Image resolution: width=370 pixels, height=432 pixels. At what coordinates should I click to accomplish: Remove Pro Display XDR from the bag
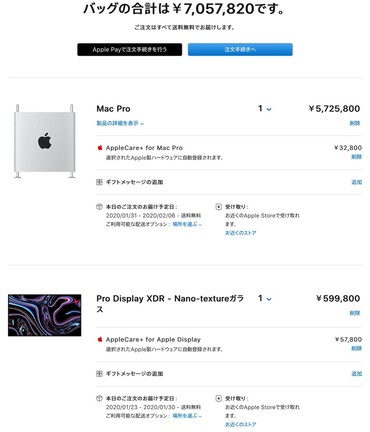(x=355, y=313)
